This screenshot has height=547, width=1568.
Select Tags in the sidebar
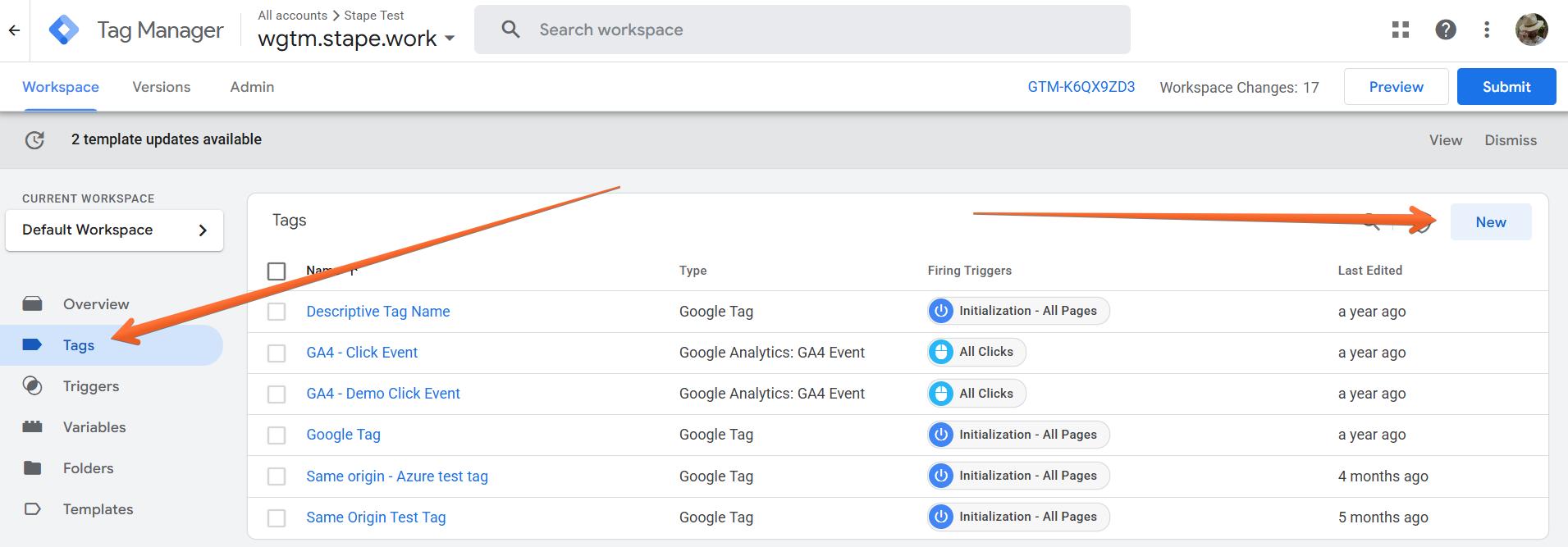(x=79, y=345)
